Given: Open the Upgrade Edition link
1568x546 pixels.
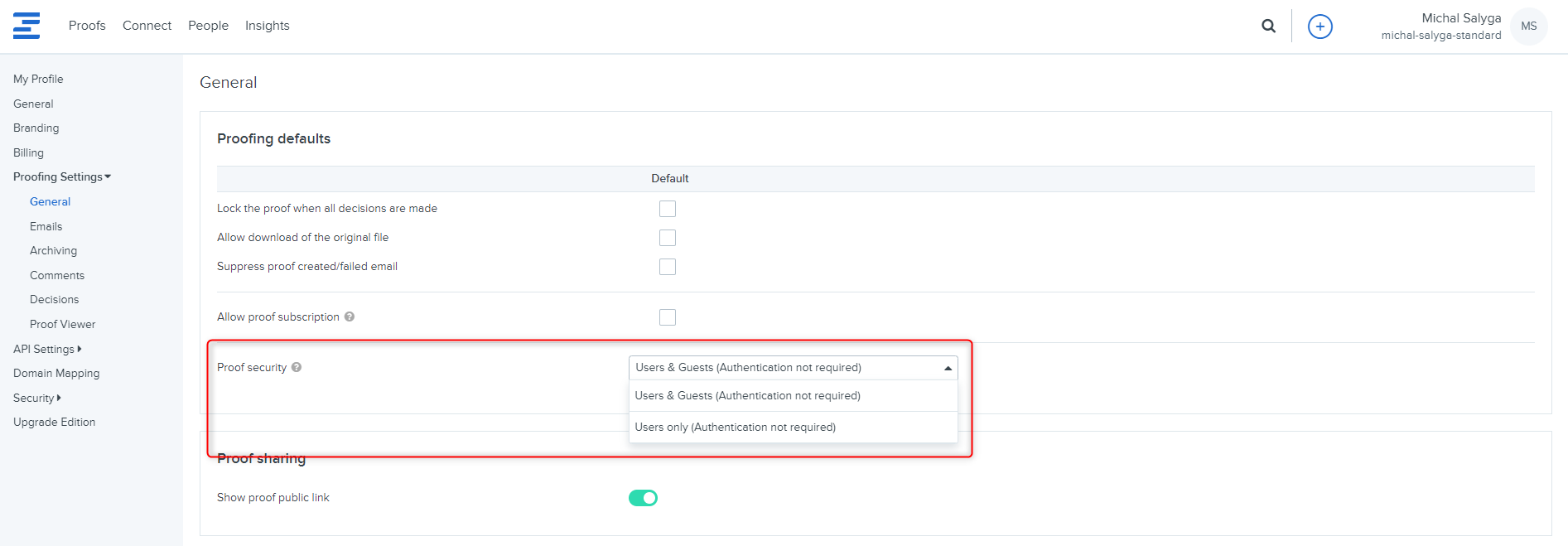Looking at the screenshot, I should click(54, 422).
